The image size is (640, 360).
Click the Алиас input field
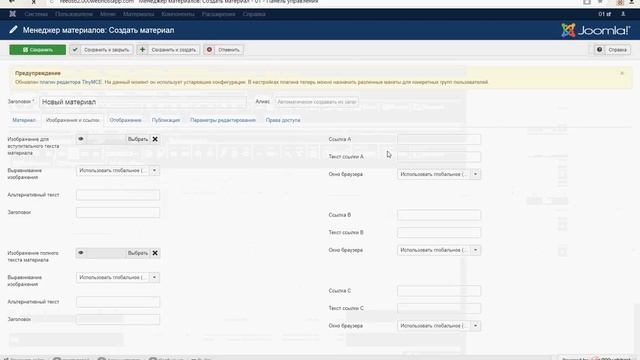pyautogui.click(x=316, y=102)
